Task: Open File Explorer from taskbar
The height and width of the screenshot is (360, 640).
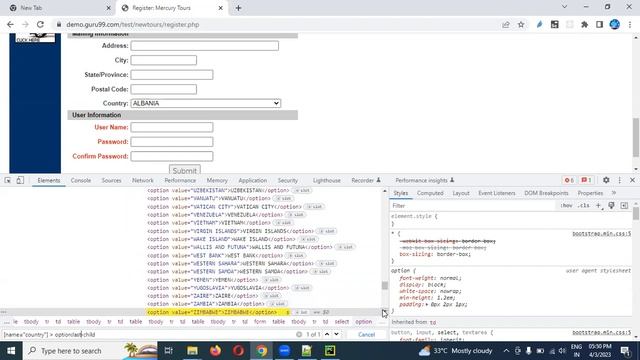Action: pos(192,351)
